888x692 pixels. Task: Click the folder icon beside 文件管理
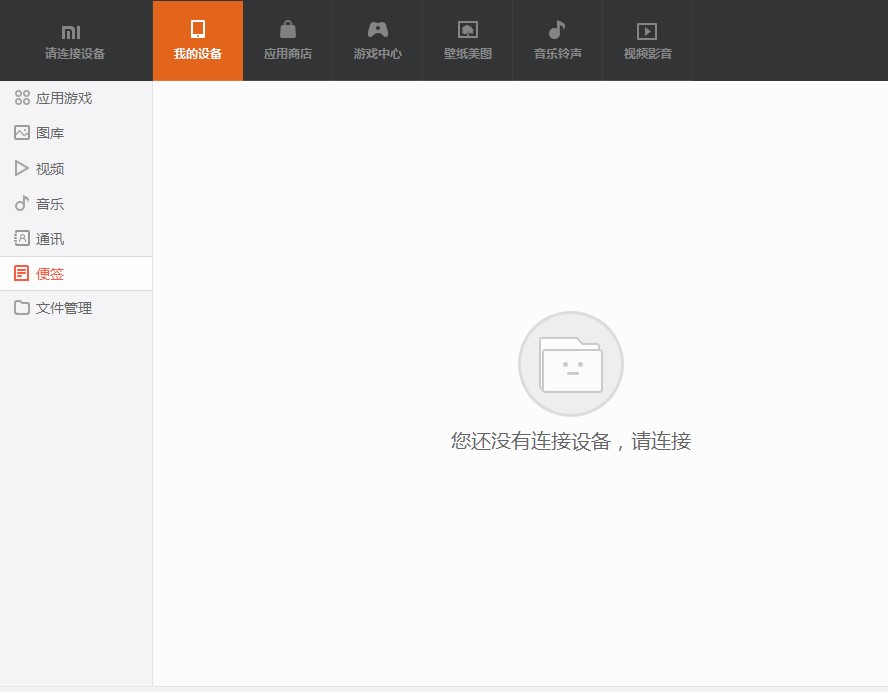click(22, 308)
